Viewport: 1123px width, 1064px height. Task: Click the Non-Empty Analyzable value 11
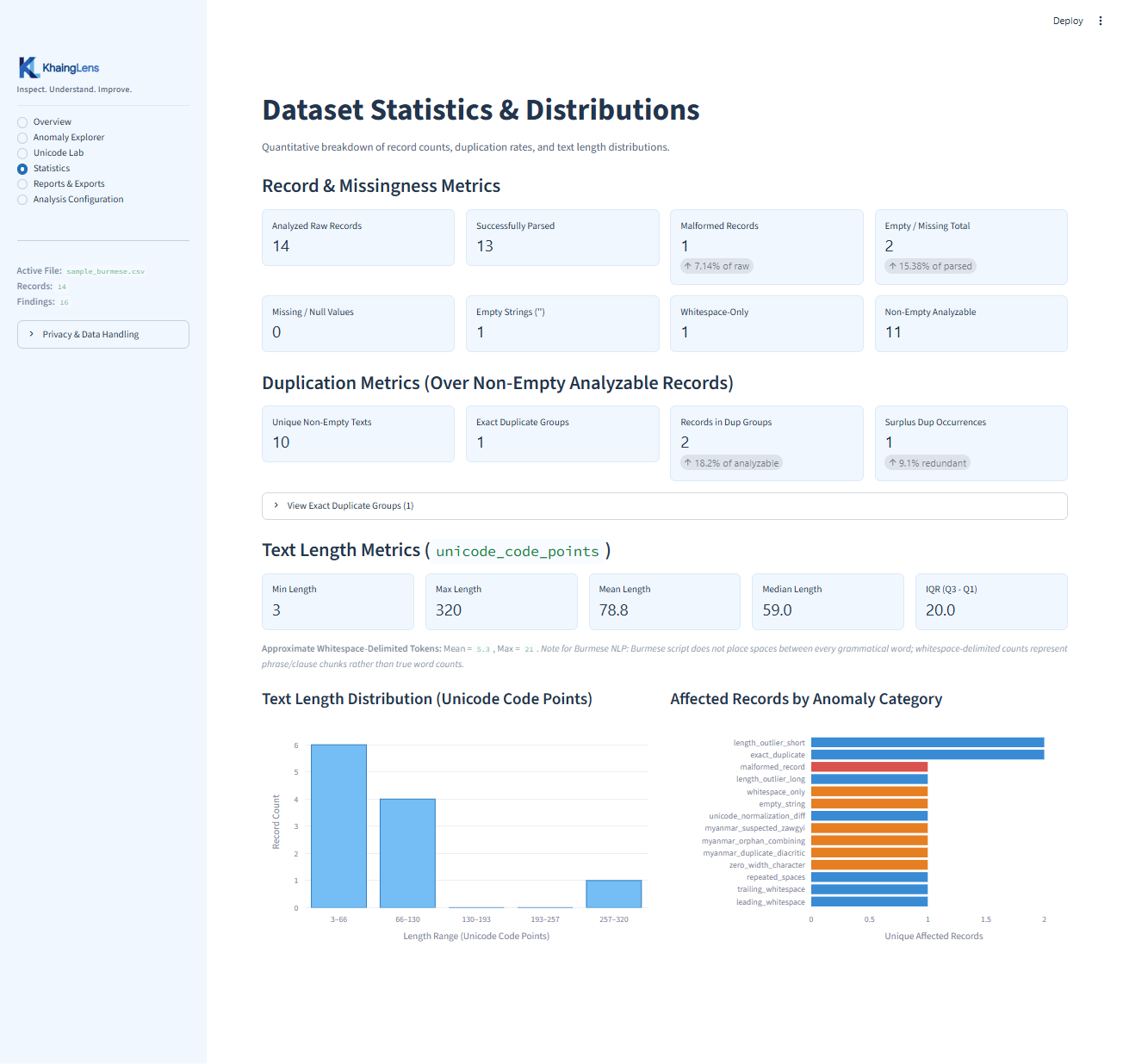point(893,332)
